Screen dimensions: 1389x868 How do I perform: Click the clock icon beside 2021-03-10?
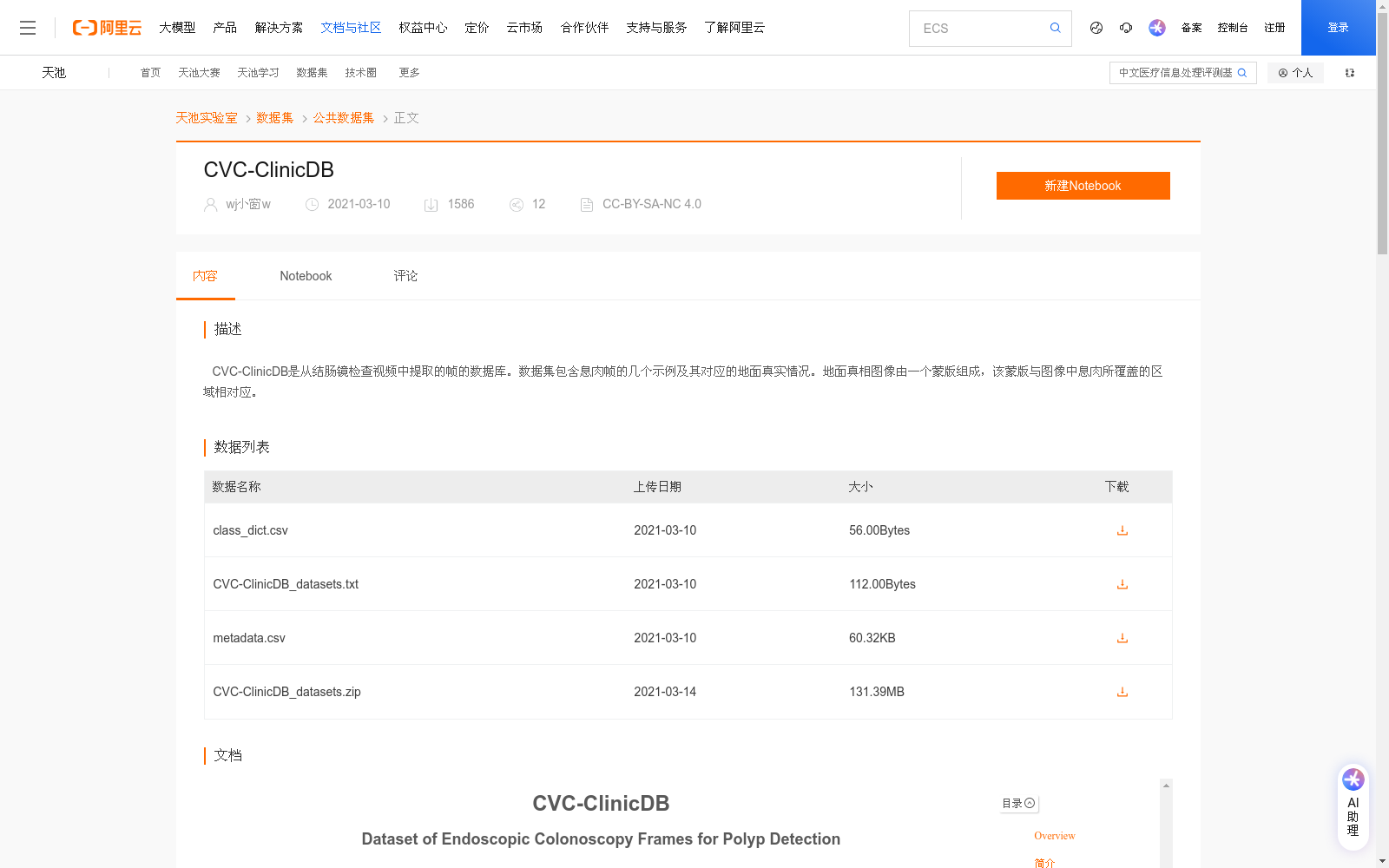(312, 205)
